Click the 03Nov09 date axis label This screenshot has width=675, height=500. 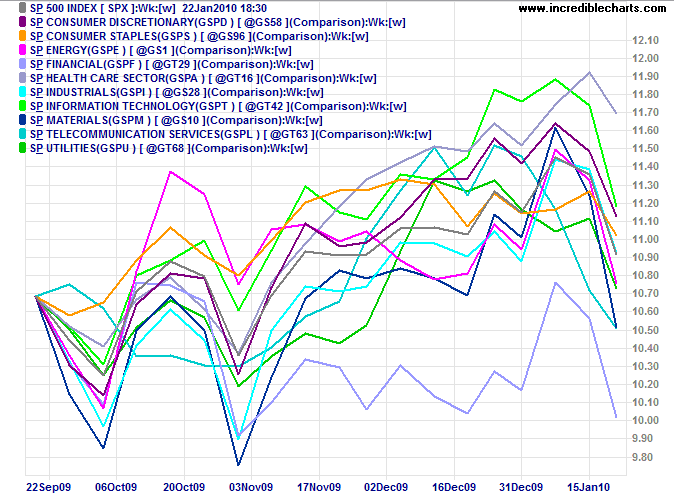point(251,487)
